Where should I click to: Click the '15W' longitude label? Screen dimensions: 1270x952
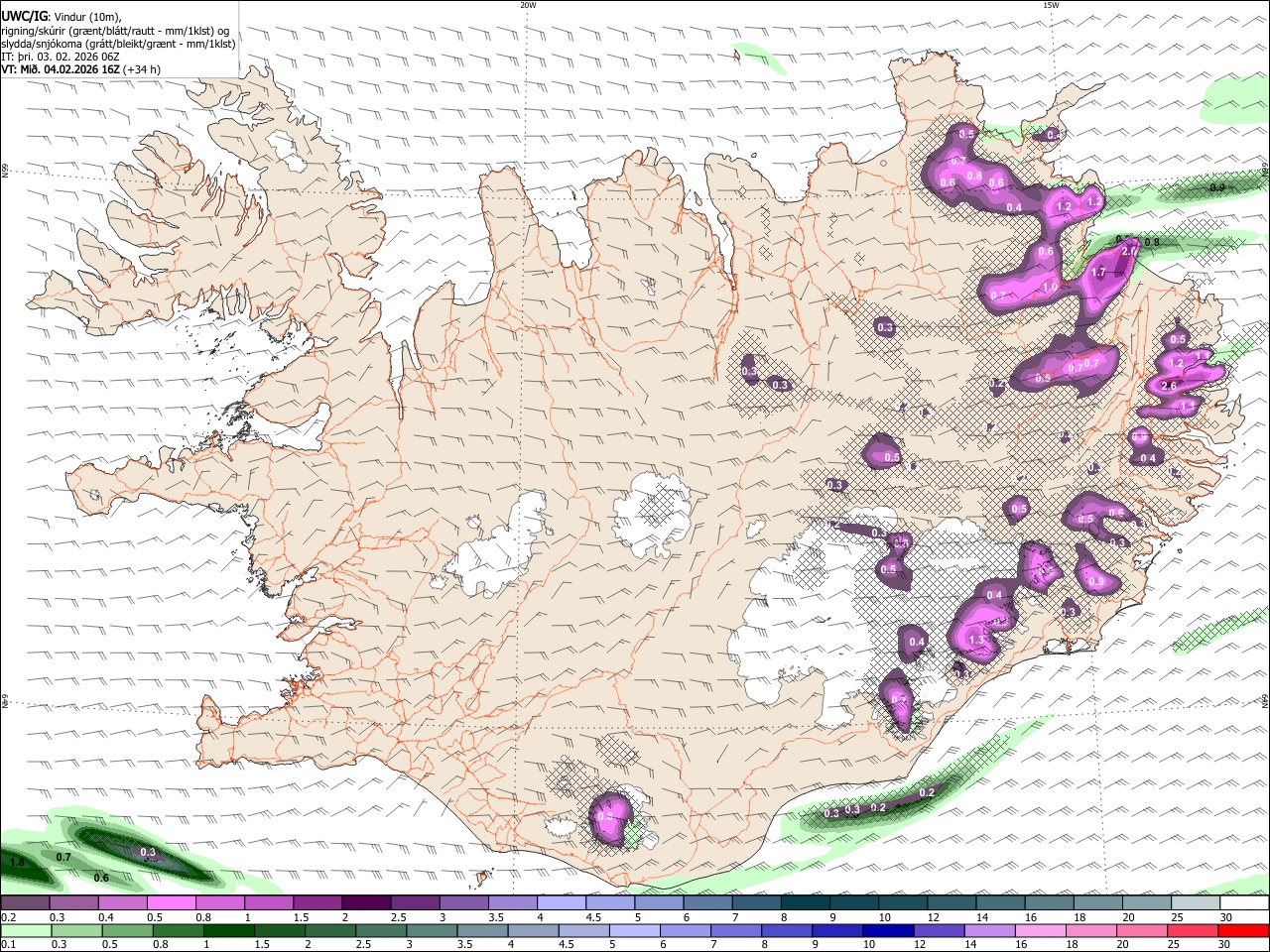click(1051, 5)
